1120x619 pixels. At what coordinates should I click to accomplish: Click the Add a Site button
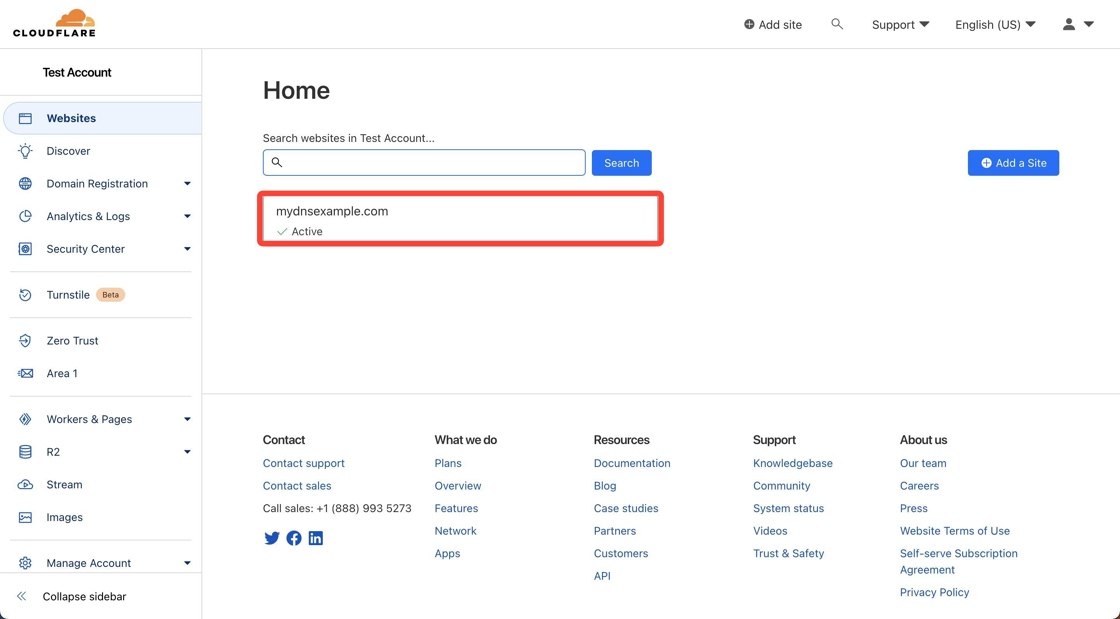[1013, 163]
